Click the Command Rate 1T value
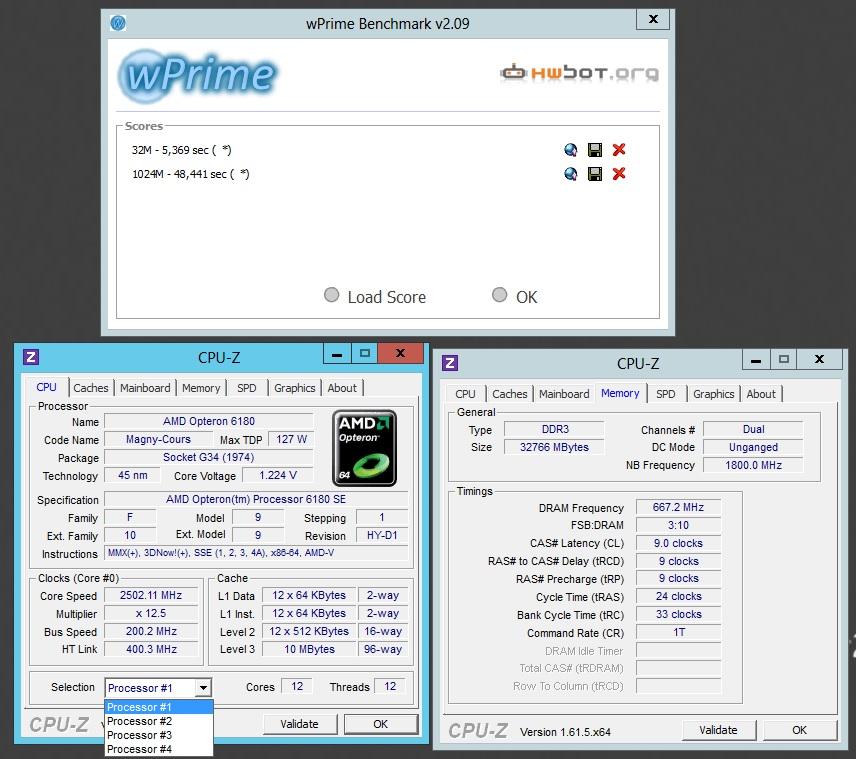This screenshot has height=759, width=856. (678, 632)
